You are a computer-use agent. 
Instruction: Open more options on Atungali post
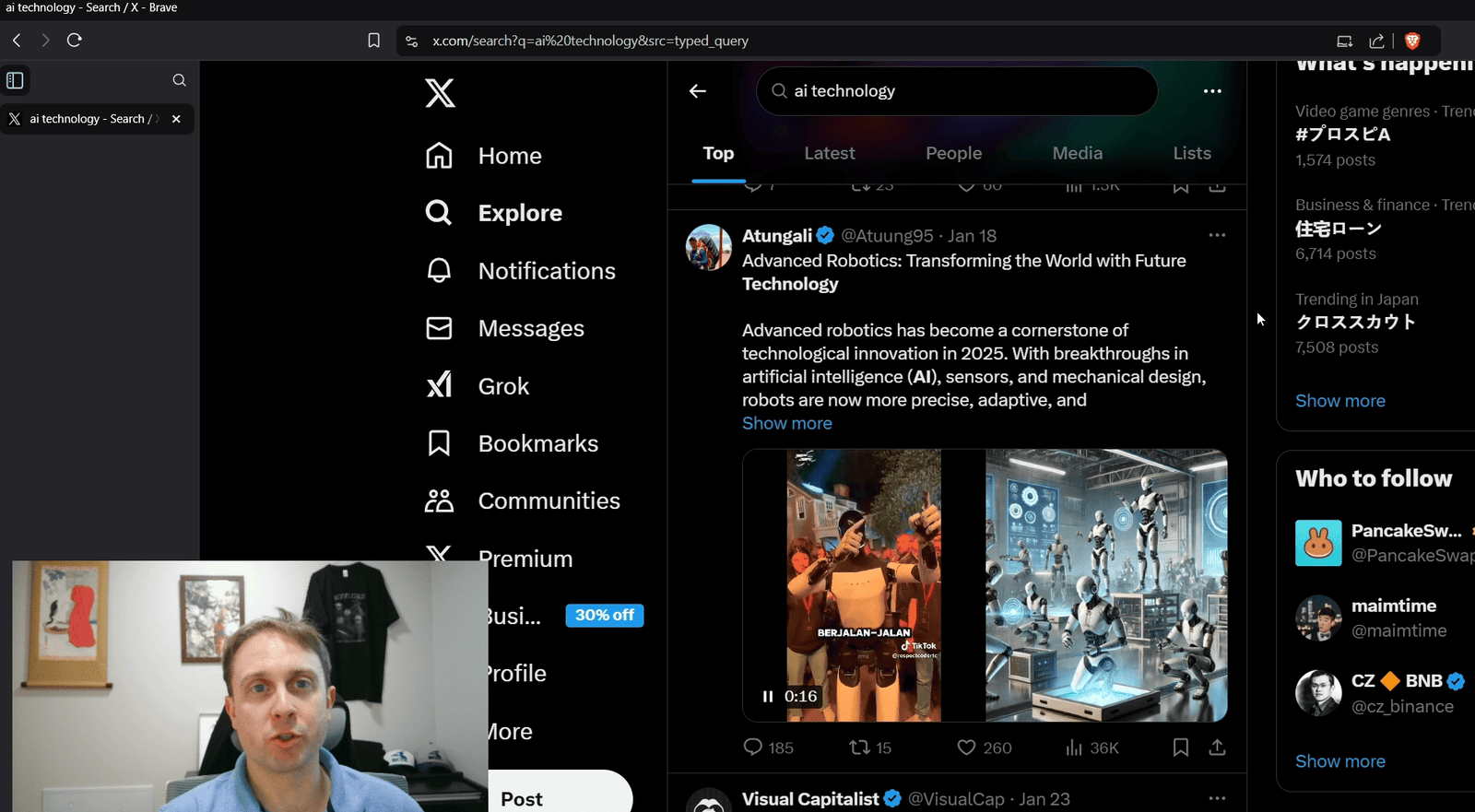[x=1217, y=235]
